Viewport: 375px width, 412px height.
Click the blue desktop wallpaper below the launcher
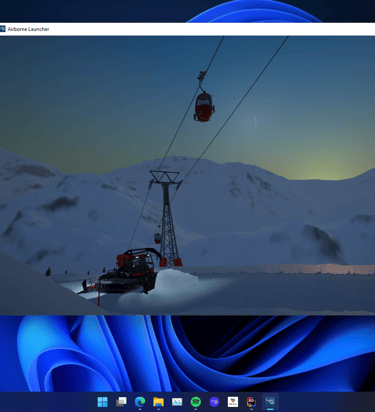pos(187,353)
